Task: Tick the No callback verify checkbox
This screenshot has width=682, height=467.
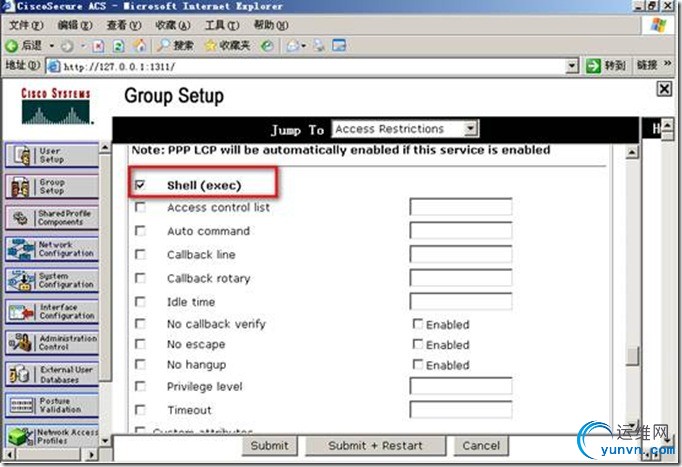Action: pos(140,324)
